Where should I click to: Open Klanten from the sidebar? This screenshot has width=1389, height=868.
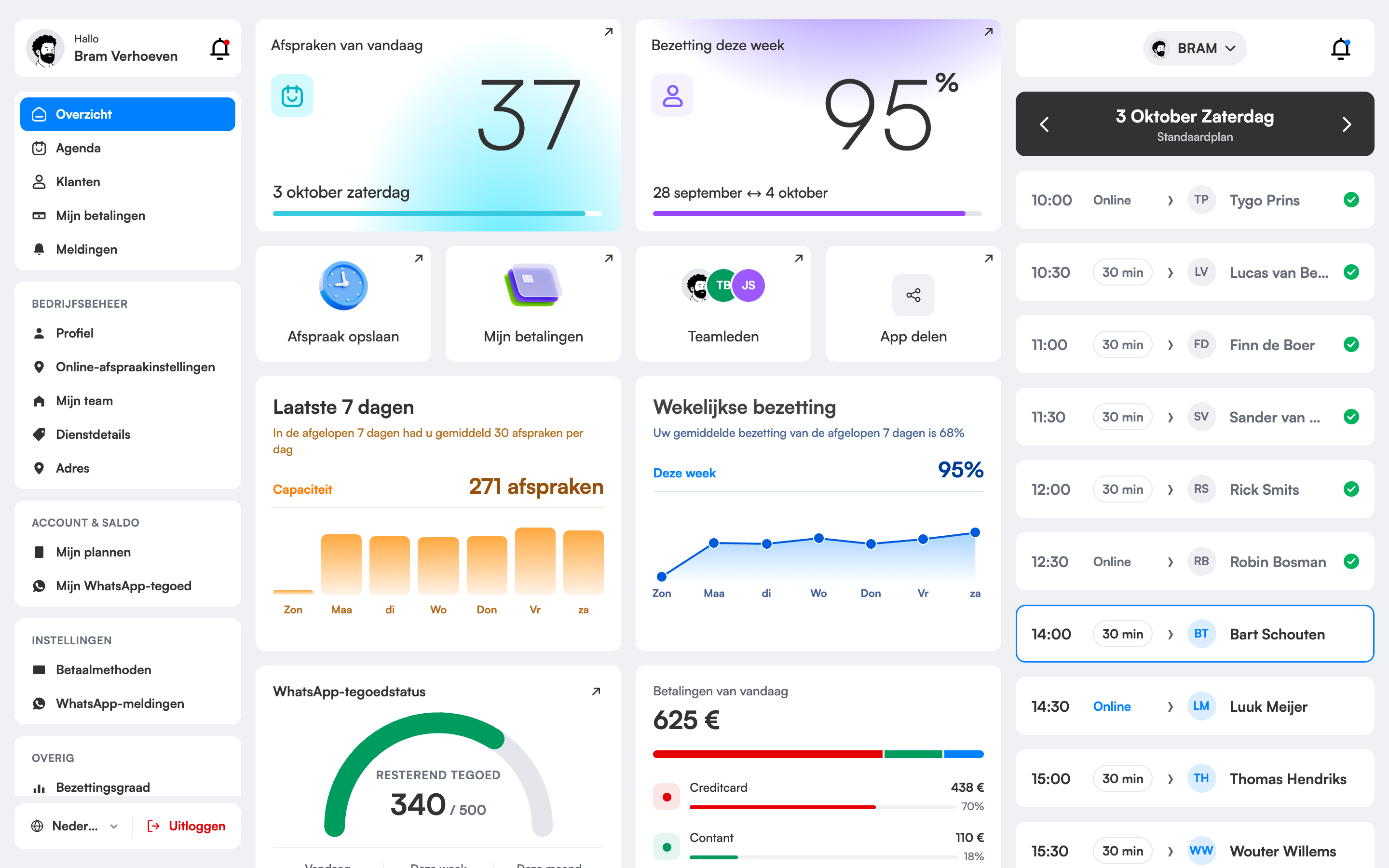[127, 182]
